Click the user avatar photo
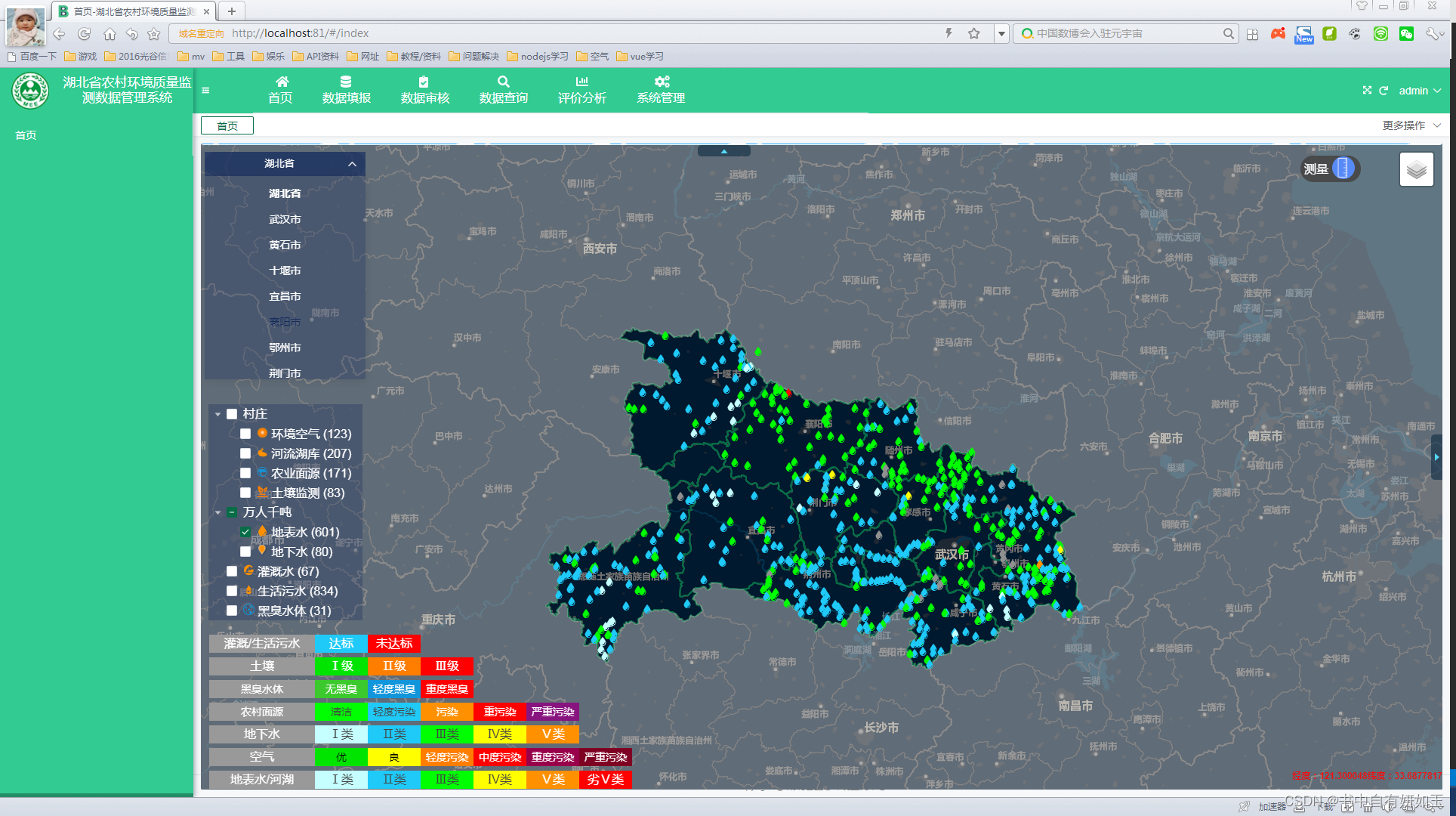This screenshot has height=816, width=1456. pyautogui.click(x=25, y=25)
